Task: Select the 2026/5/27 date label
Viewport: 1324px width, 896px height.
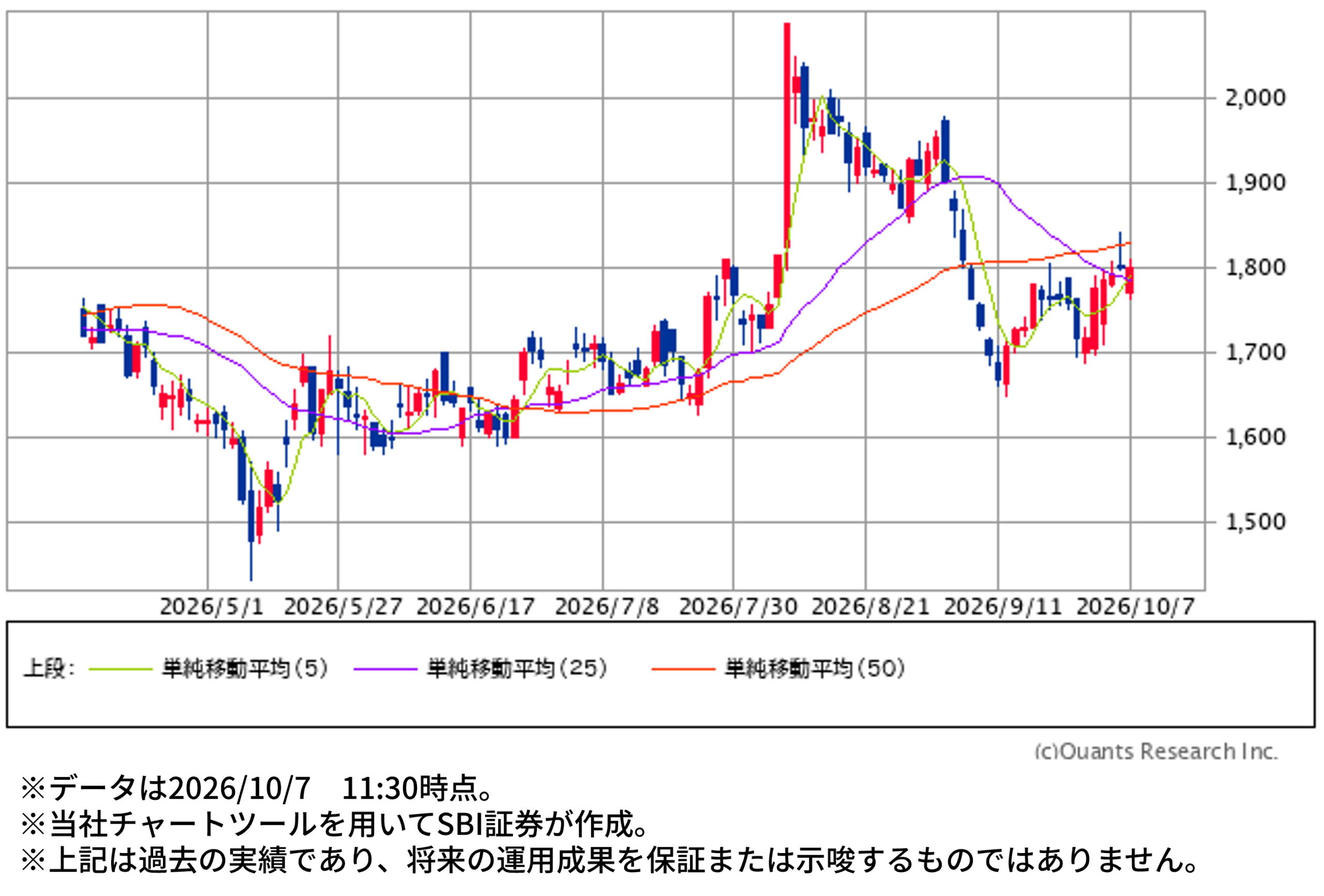Action: click(343, 607)
